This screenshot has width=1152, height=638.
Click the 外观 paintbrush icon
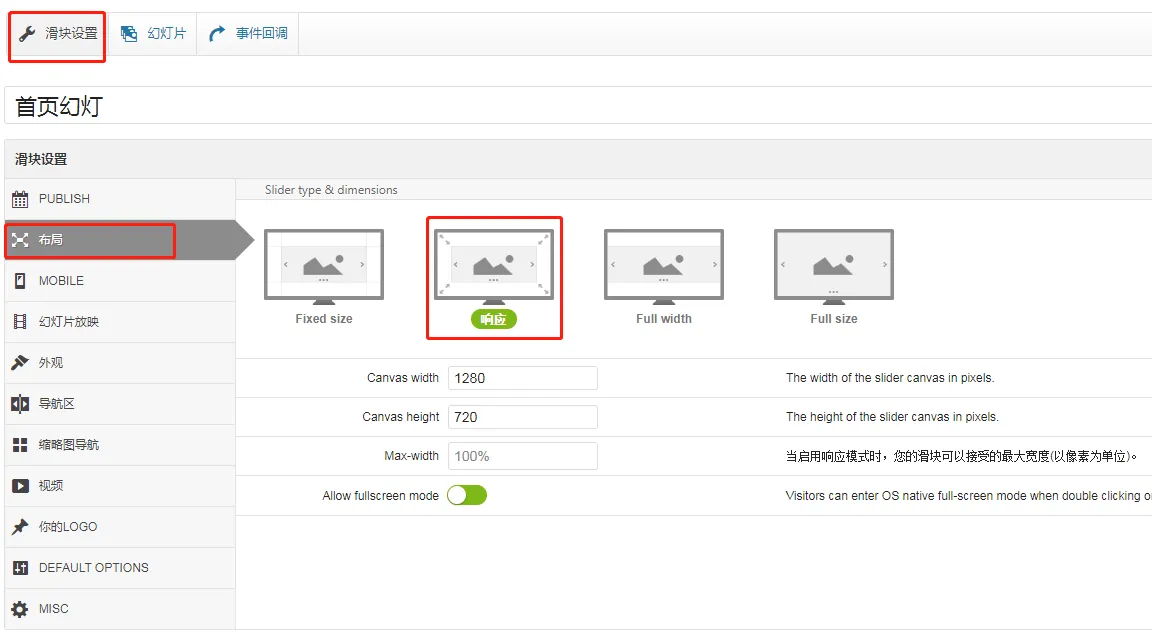pos(20,363)
